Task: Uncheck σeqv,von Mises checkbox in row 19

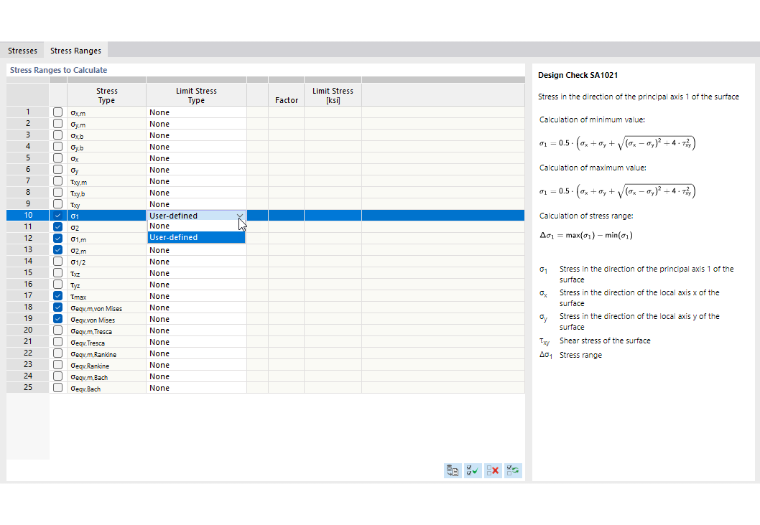Action: coord(58,319)
